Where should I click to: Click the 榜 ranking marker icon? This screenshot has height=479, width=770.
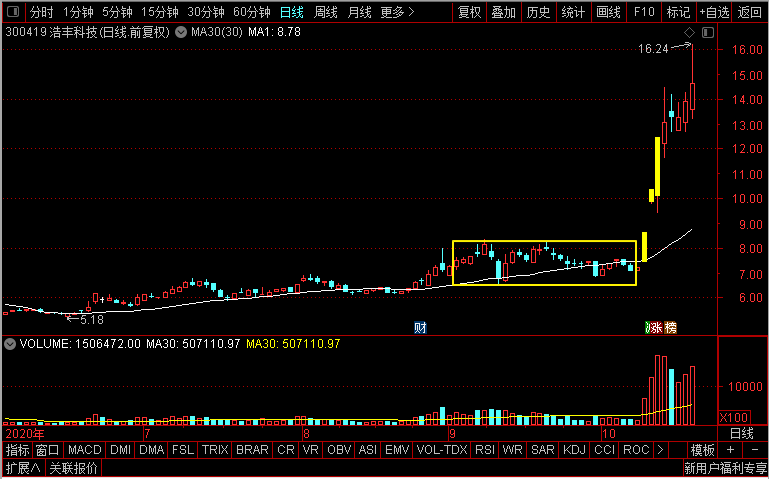pyautogui.click(x=670, y=327)
